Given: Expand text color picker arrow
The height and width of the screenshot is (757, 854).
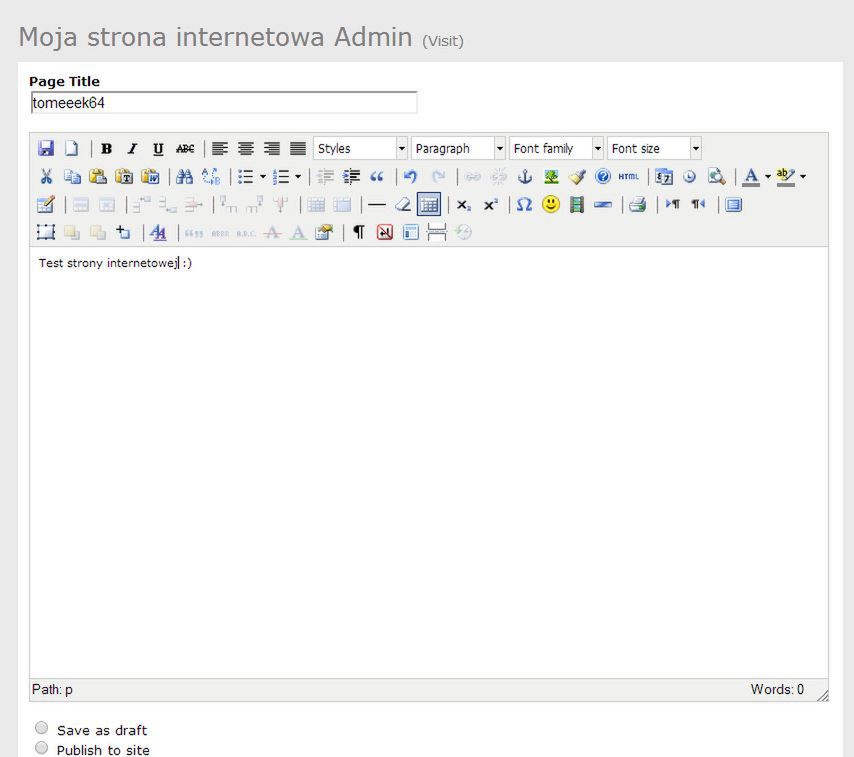Looking at the screenshot, I should point(768,176).
